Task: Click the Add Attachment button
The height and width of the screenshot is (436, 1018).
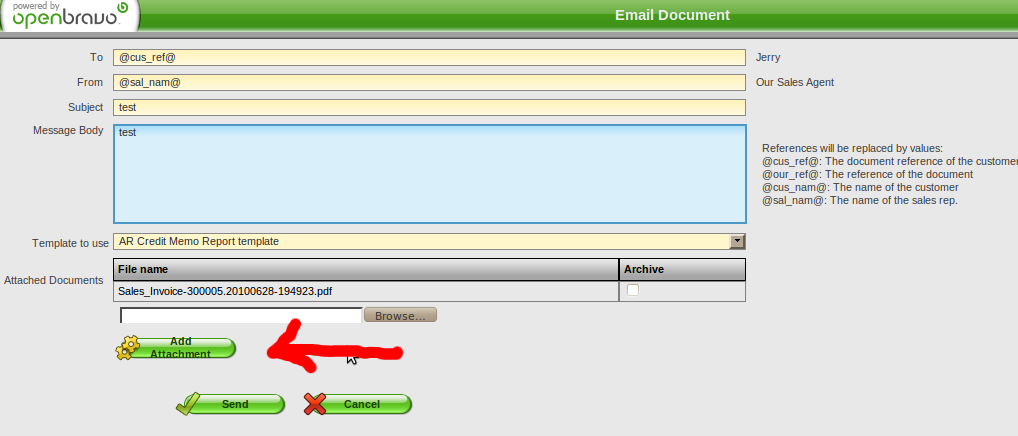Action: (x=176, y=348)
